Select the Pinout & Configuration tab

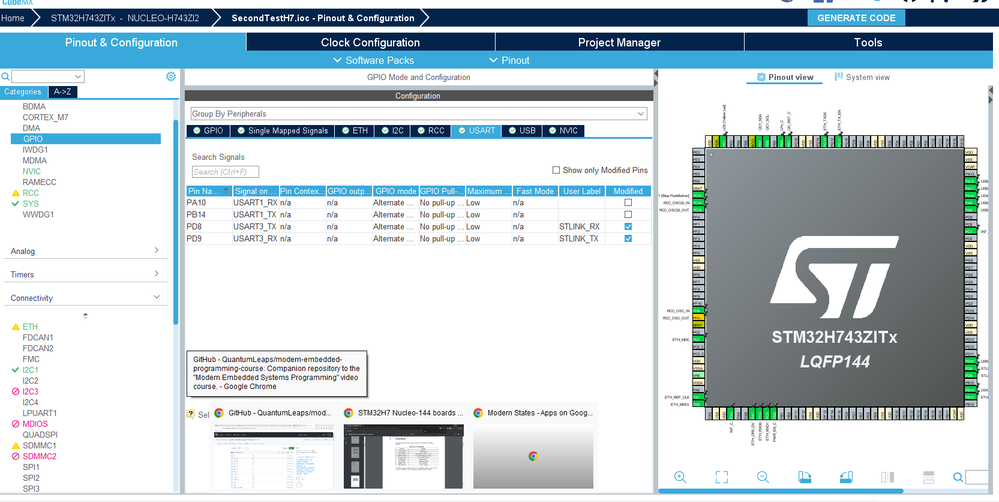pos(122,43)
